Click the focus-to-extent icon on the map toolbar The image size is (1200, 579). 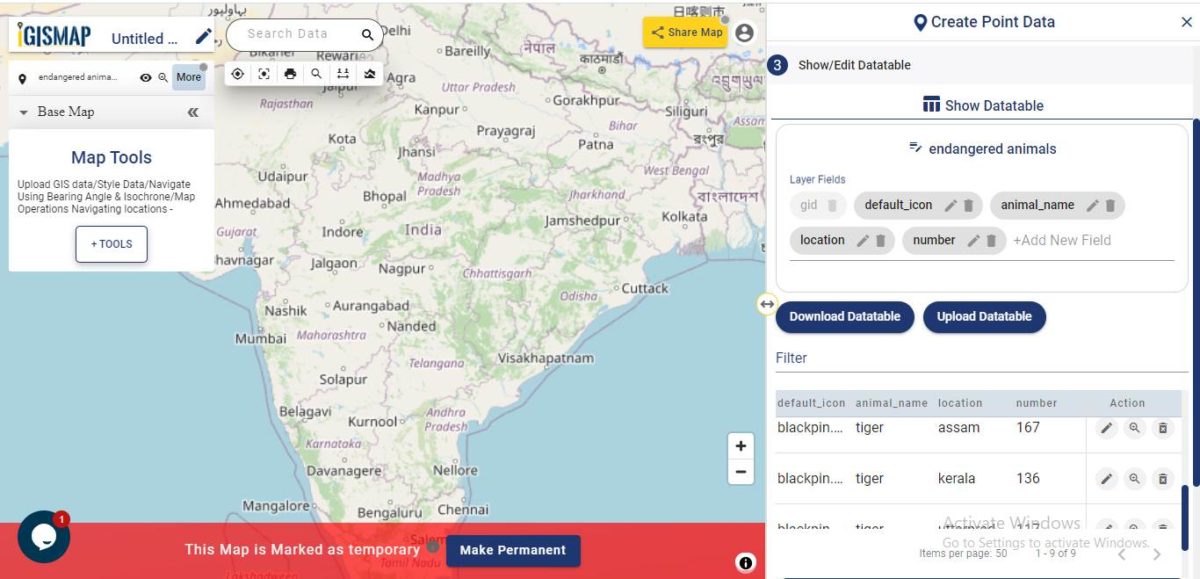tap(263, 74)
